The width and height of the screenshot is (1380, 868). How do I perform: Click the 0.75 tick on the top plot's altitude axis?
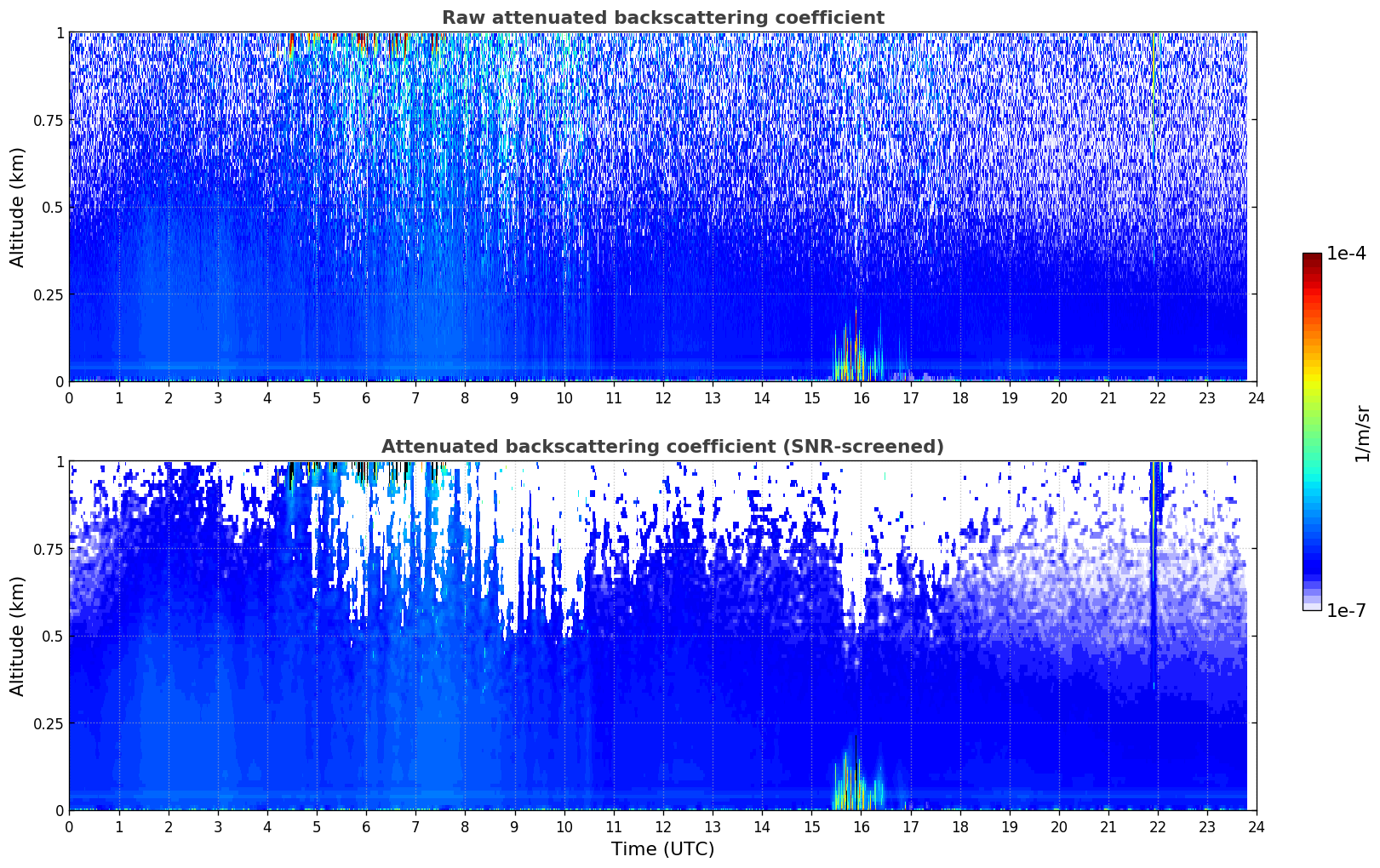coord(48,120)
